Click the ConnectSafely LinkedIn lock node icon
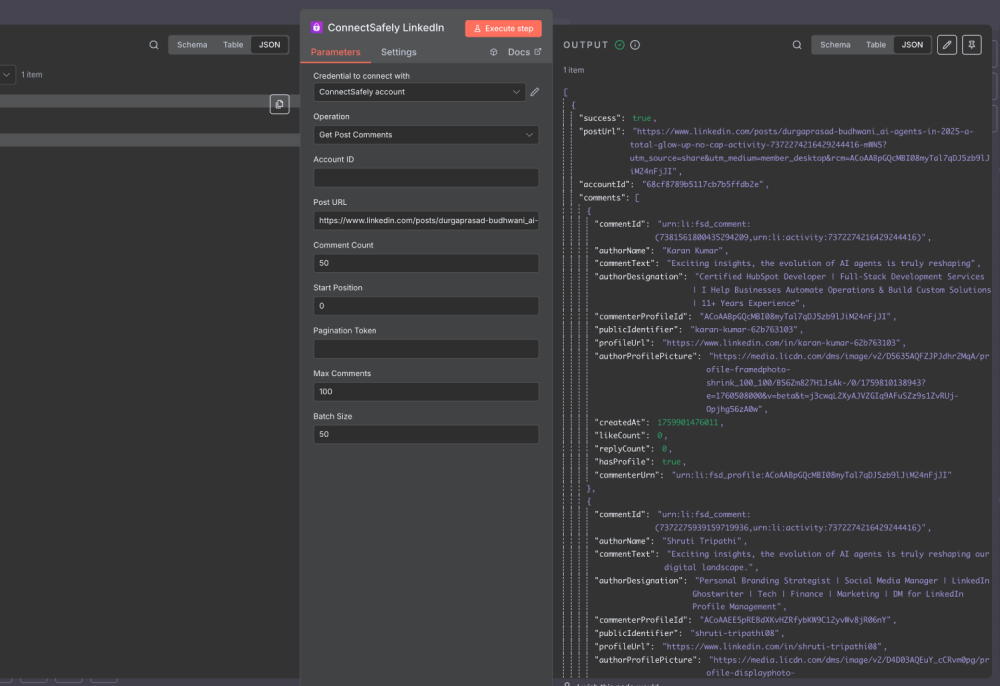 tap(316, 26)
